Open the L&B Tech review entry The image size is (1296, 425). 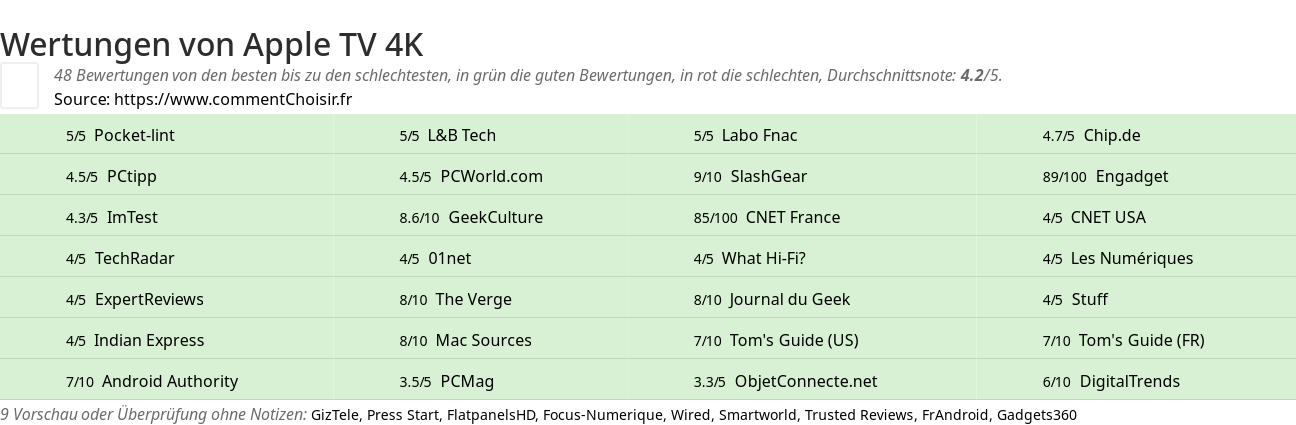pos(447,135)
